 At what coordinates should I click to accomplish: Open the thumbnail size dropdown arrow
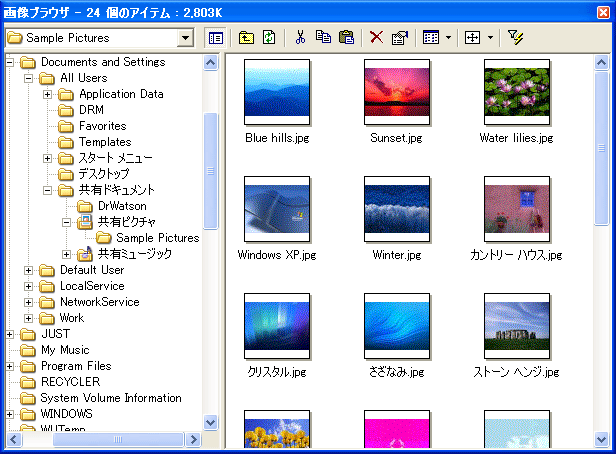(490, 38)
